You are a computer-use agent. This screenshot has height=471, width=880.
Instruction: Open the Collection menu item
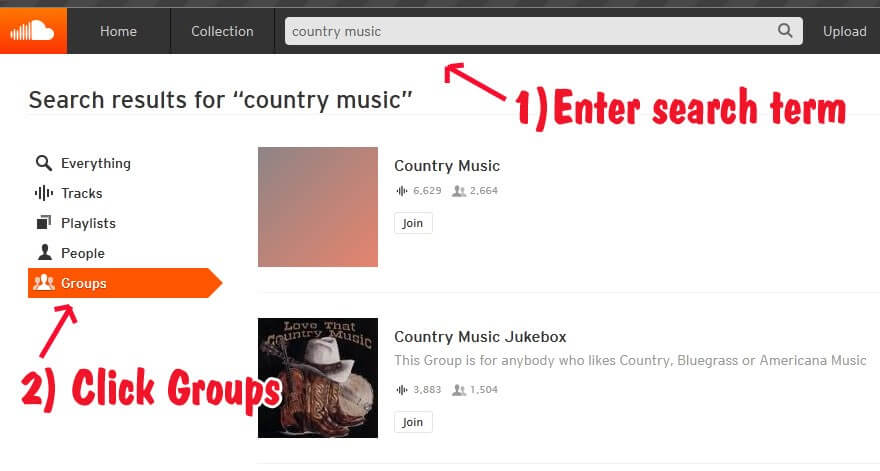tap(222, 31)
